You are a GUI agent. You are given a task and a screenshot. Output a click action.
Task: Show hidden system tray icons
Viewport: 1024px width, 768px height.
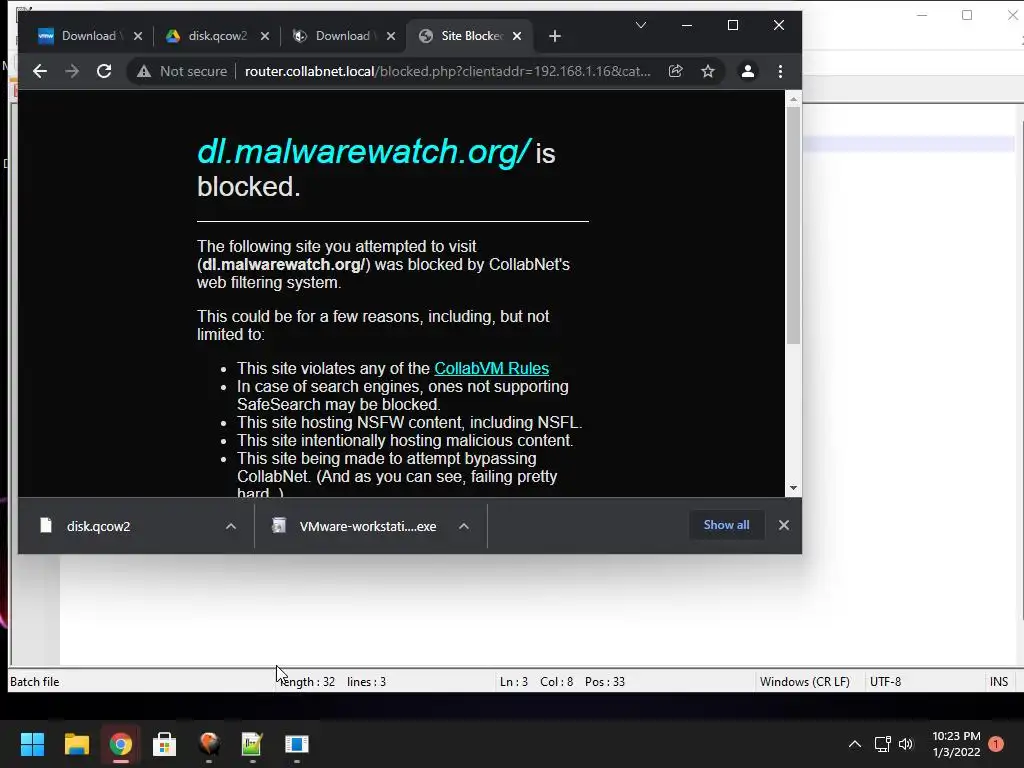point(855,744)
